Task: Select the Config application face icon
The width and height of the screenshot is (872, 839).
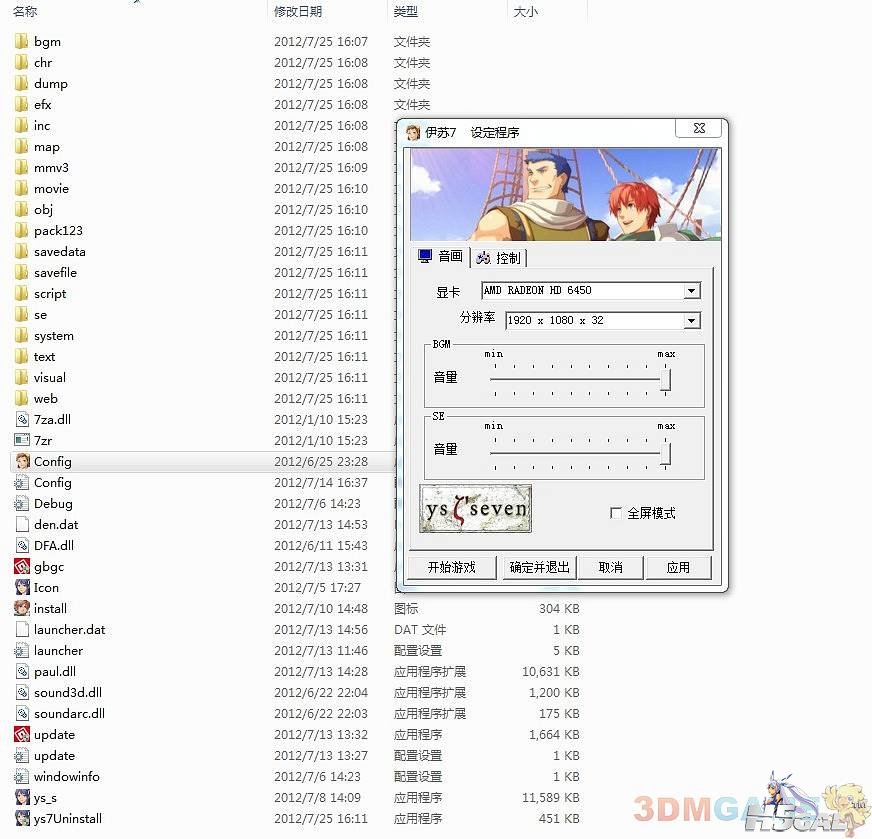Action: (22, 461)
